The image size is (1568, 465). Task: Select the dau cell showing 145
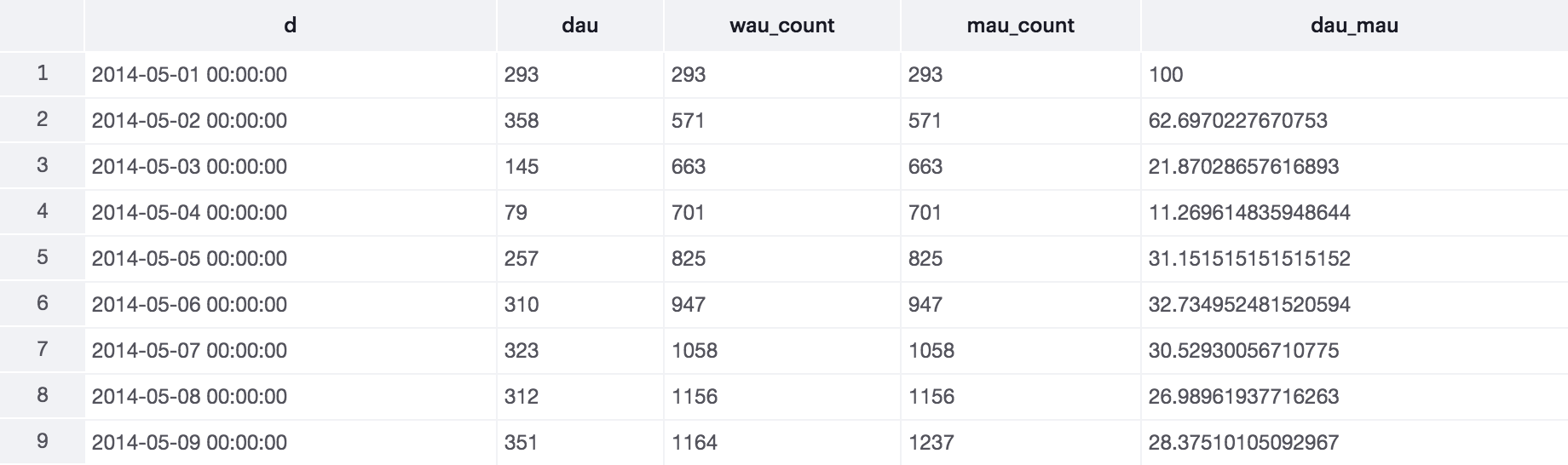(x=522, y=167)
